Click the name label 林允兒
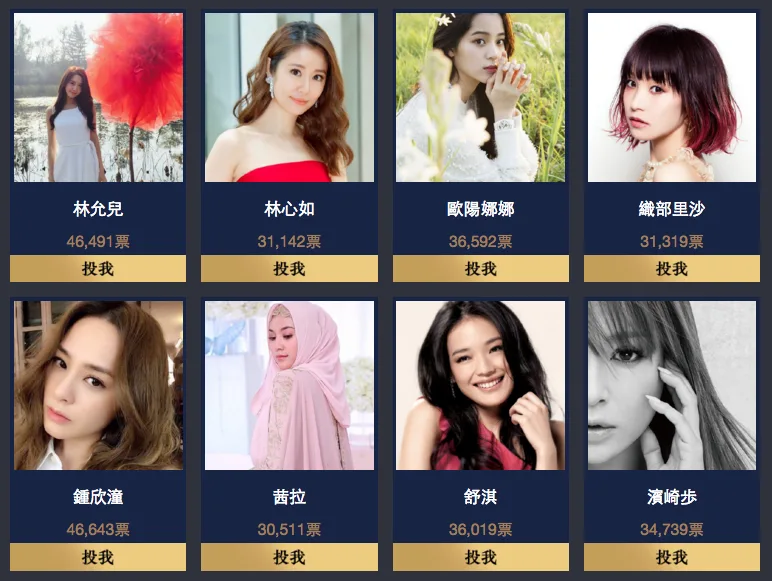772x581 pixels. coord(98,209)
